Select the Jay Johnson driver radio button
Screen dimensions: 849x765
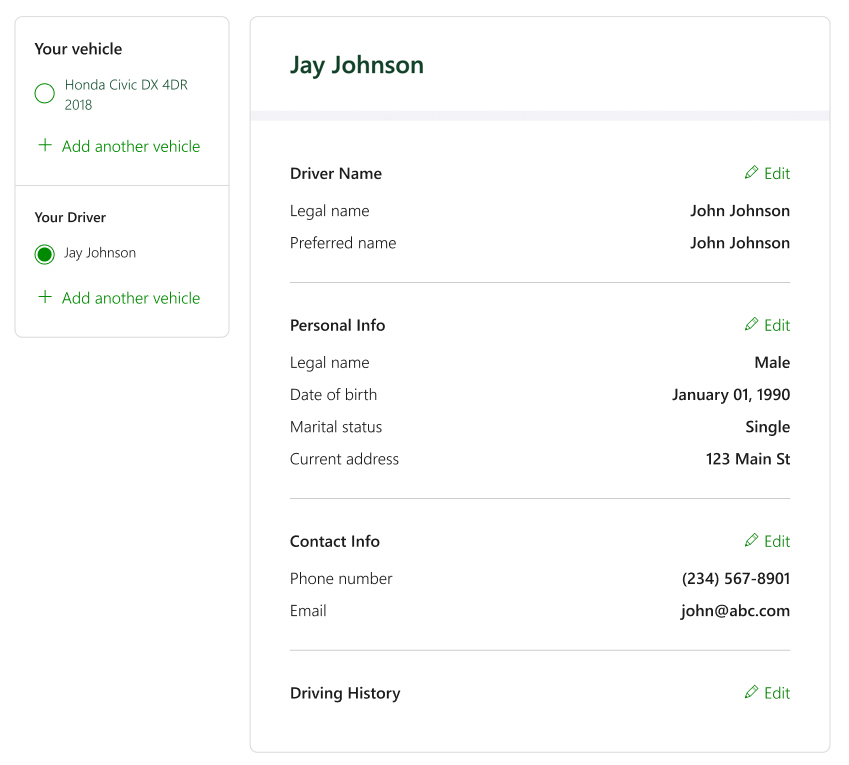pos(44,254)
